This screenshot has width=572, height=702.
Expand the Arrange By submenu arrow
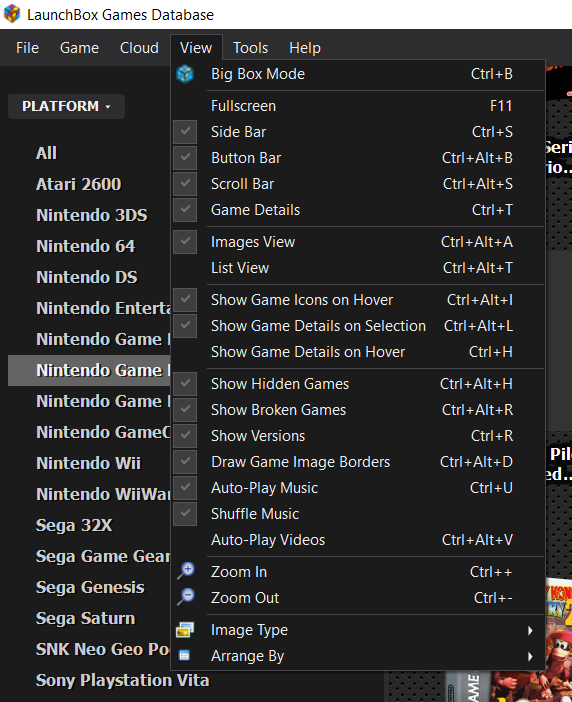(530, 656)
